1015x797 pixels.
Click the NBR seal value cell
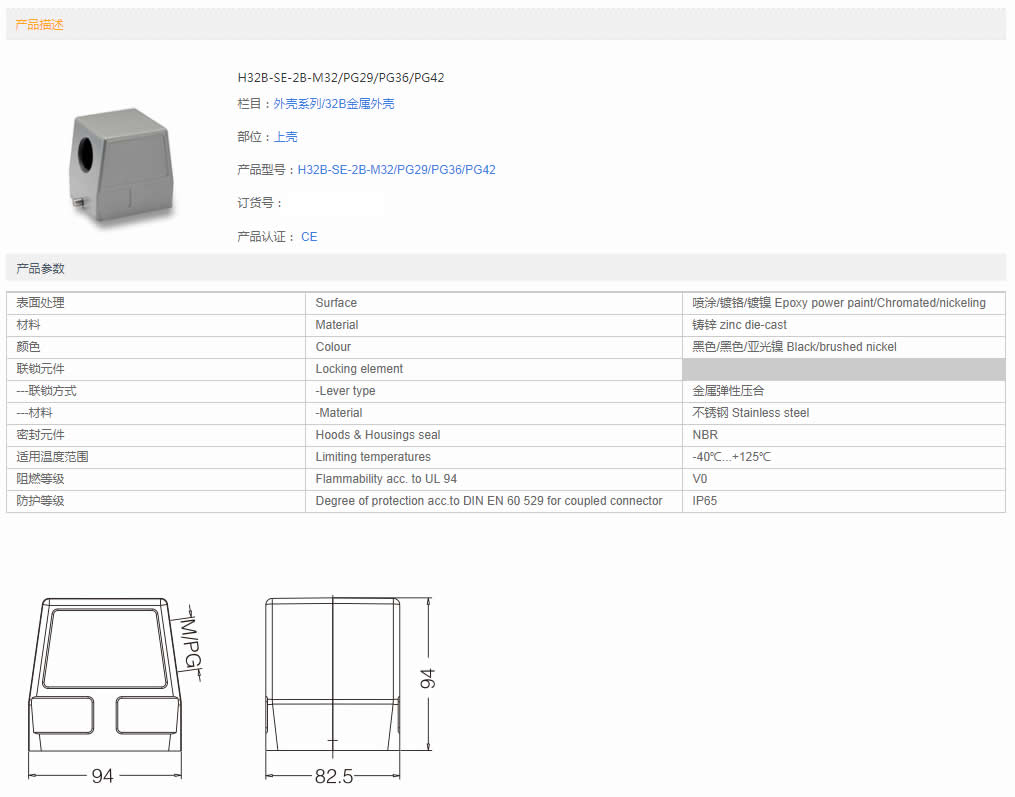click(x=705, y=435)
